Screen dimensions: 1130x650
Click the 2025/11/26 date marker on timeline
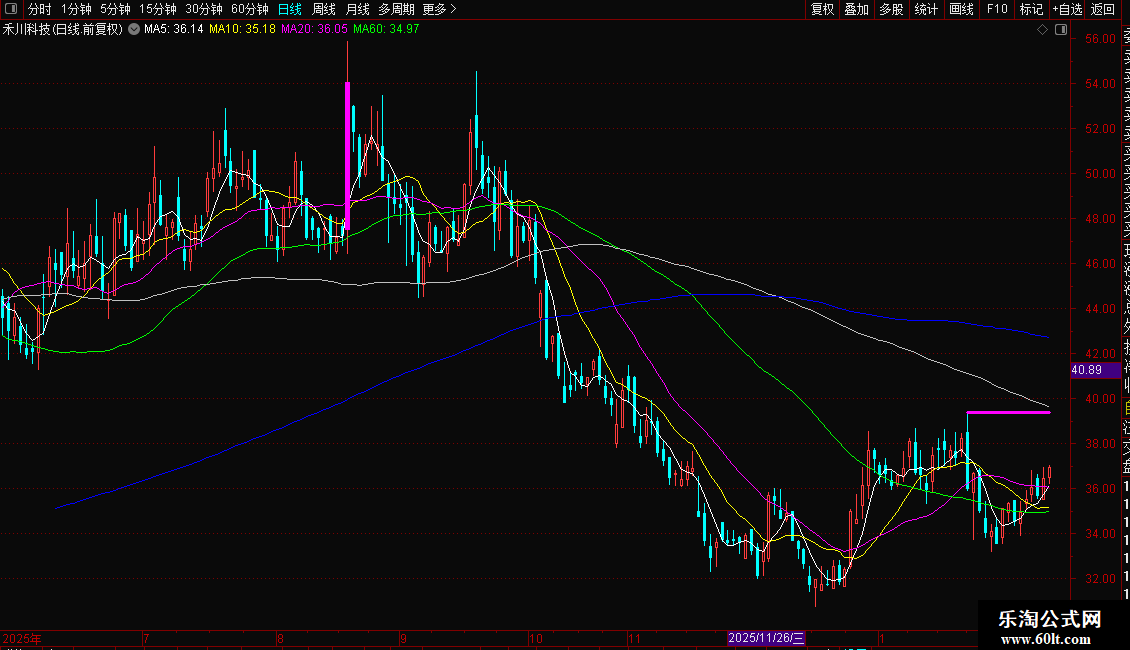pos(765,638)
